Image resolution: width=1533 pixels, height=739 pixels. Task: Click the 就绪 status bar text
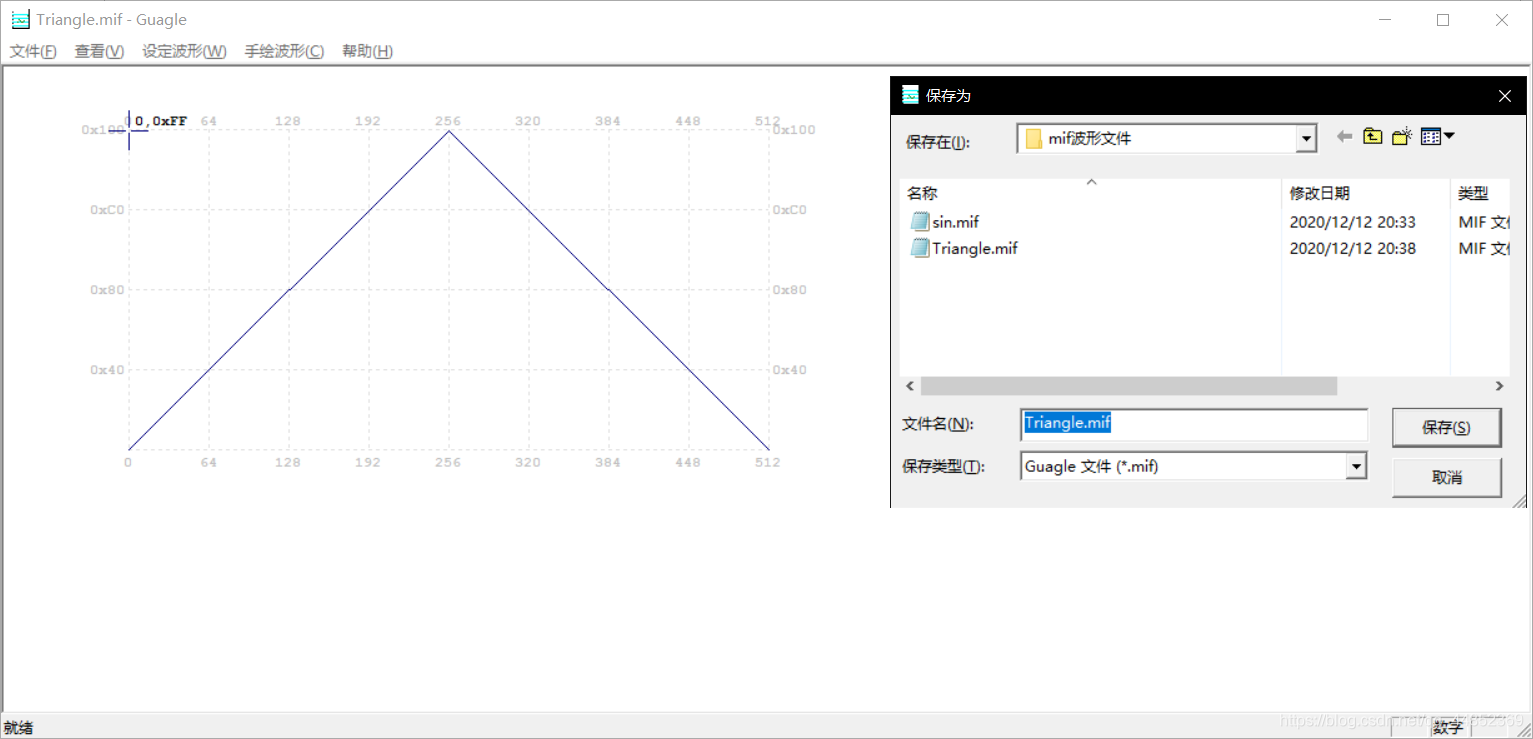pos(18,727)
